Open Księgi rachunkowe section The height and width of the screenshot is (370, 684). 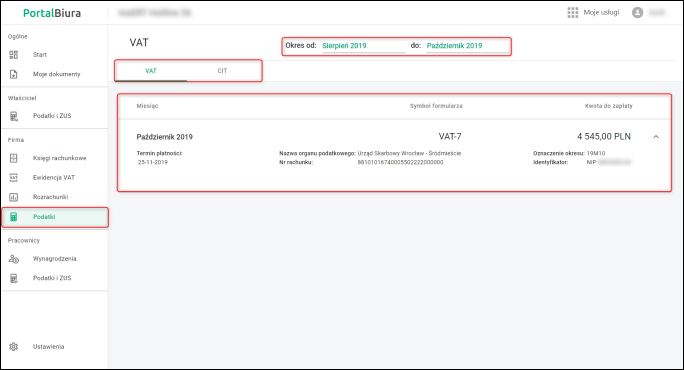[x=60, y=158]
